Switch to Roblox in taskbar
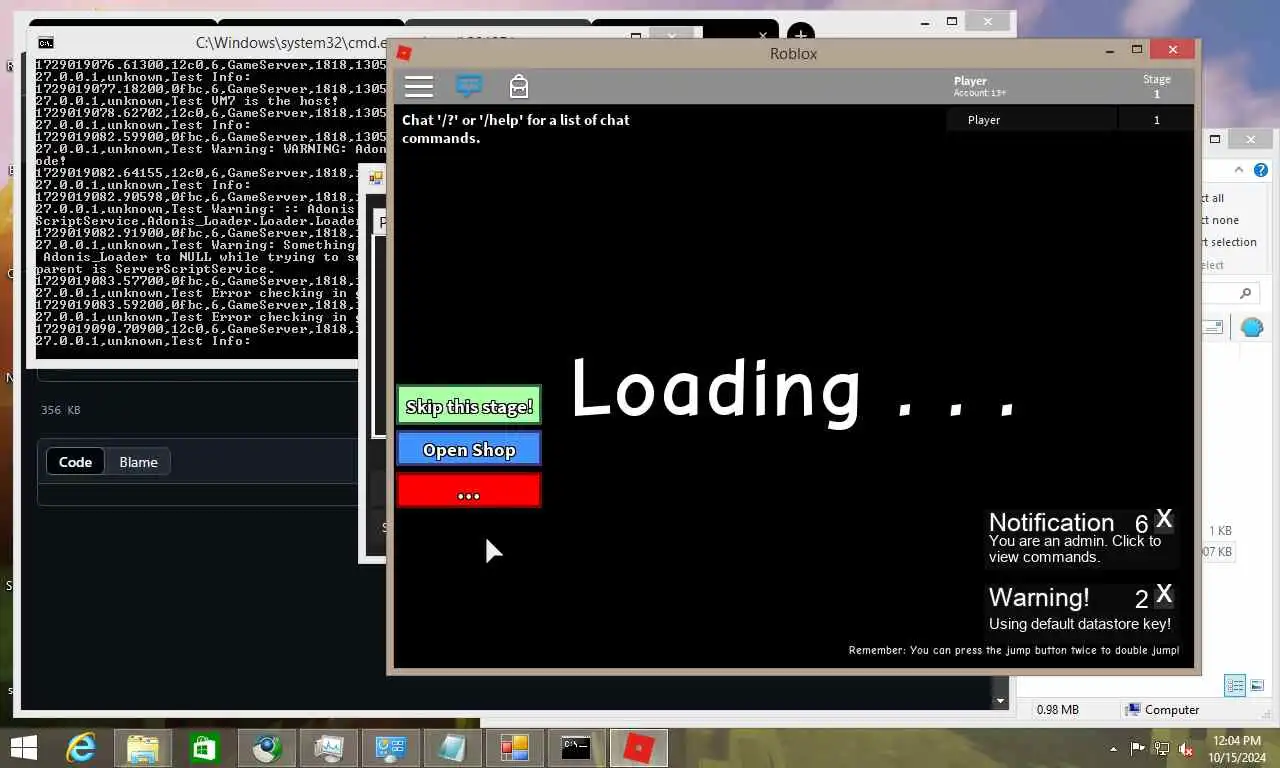The image size is (1280, 768). [638, 748]
